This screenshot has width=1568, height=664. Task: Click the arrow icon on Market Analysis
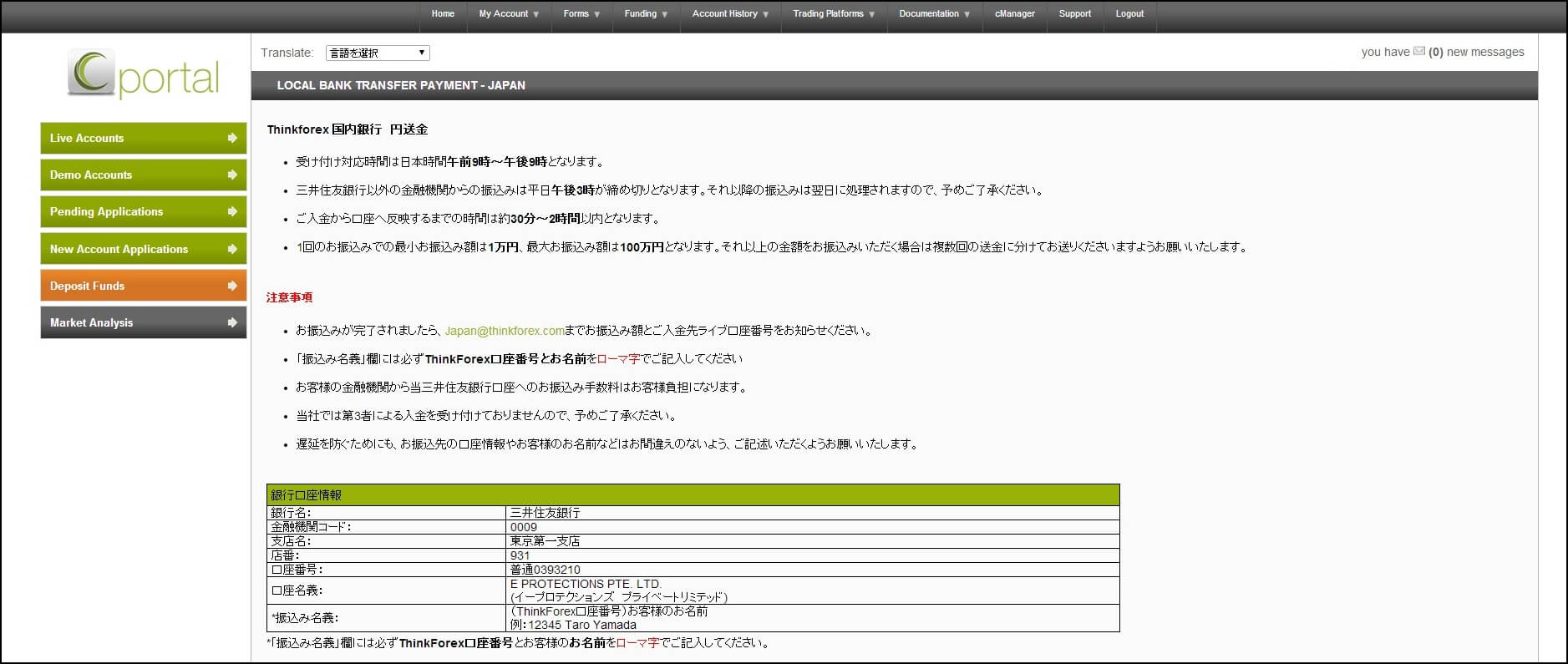pyautogui.click(x=232, y=322)
